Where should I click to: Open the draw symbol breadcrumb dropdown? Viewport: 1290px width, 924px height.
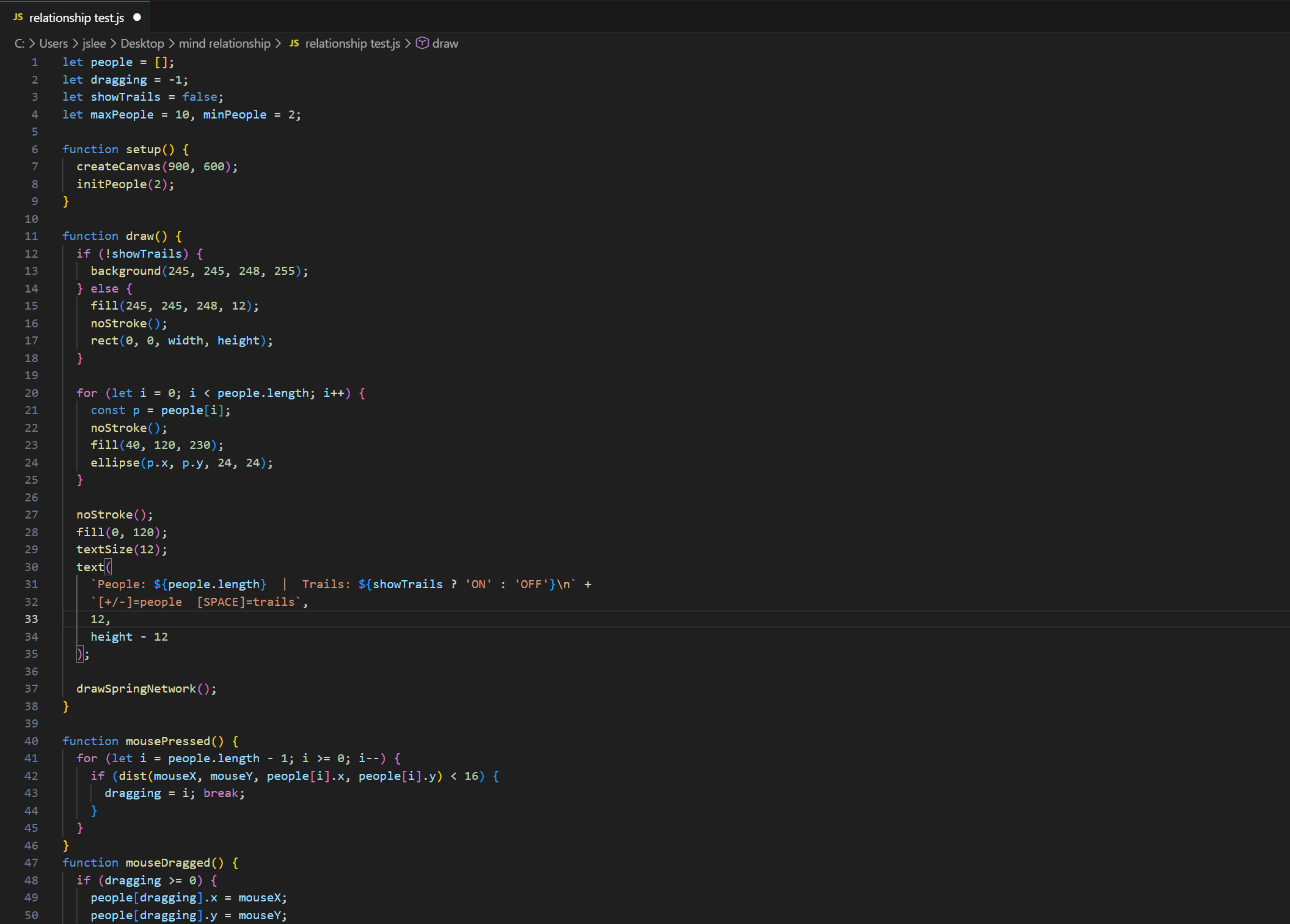445,44
